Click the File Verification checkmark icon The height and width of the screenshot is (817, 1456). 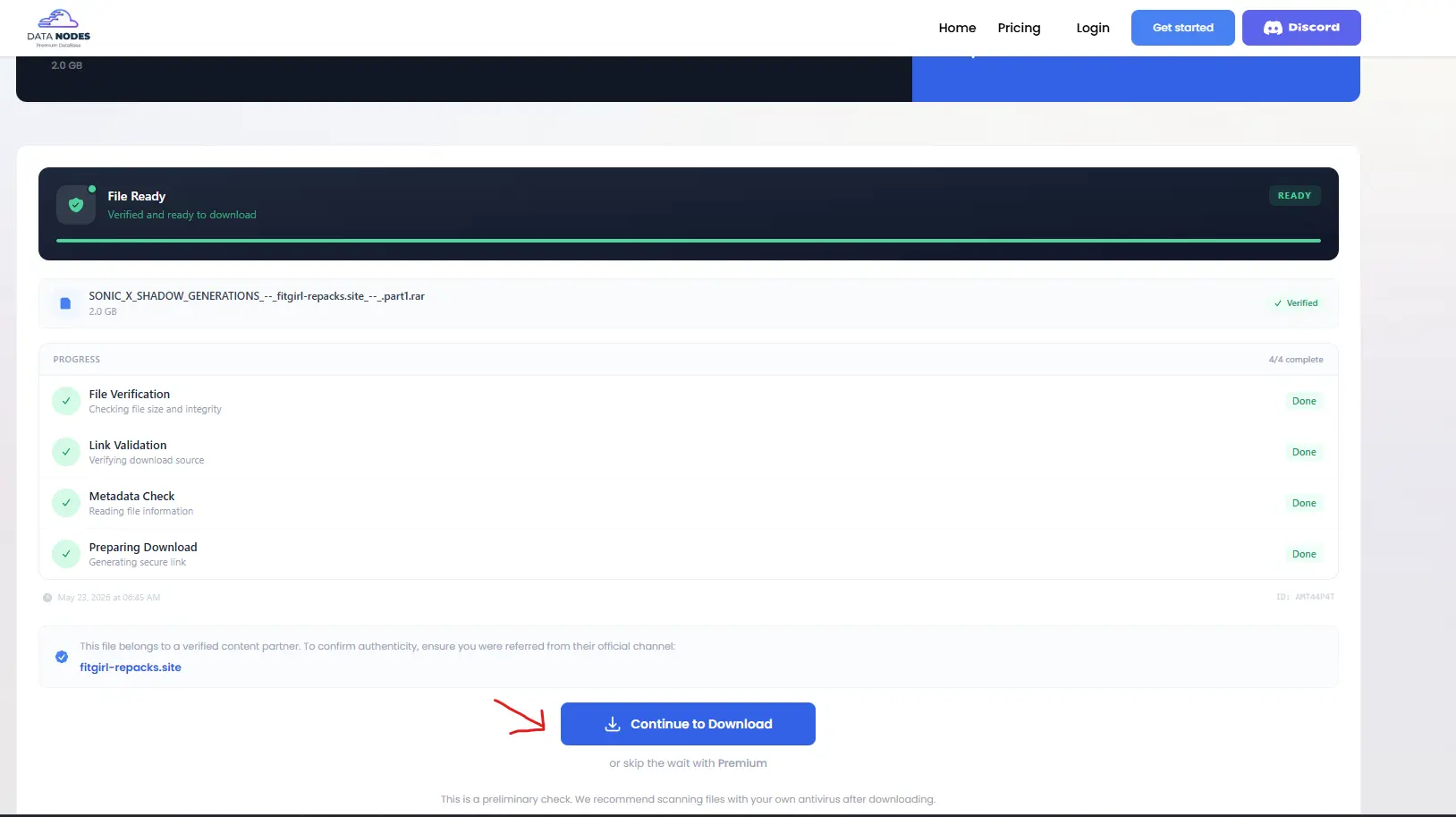click(x=66, y=401)
